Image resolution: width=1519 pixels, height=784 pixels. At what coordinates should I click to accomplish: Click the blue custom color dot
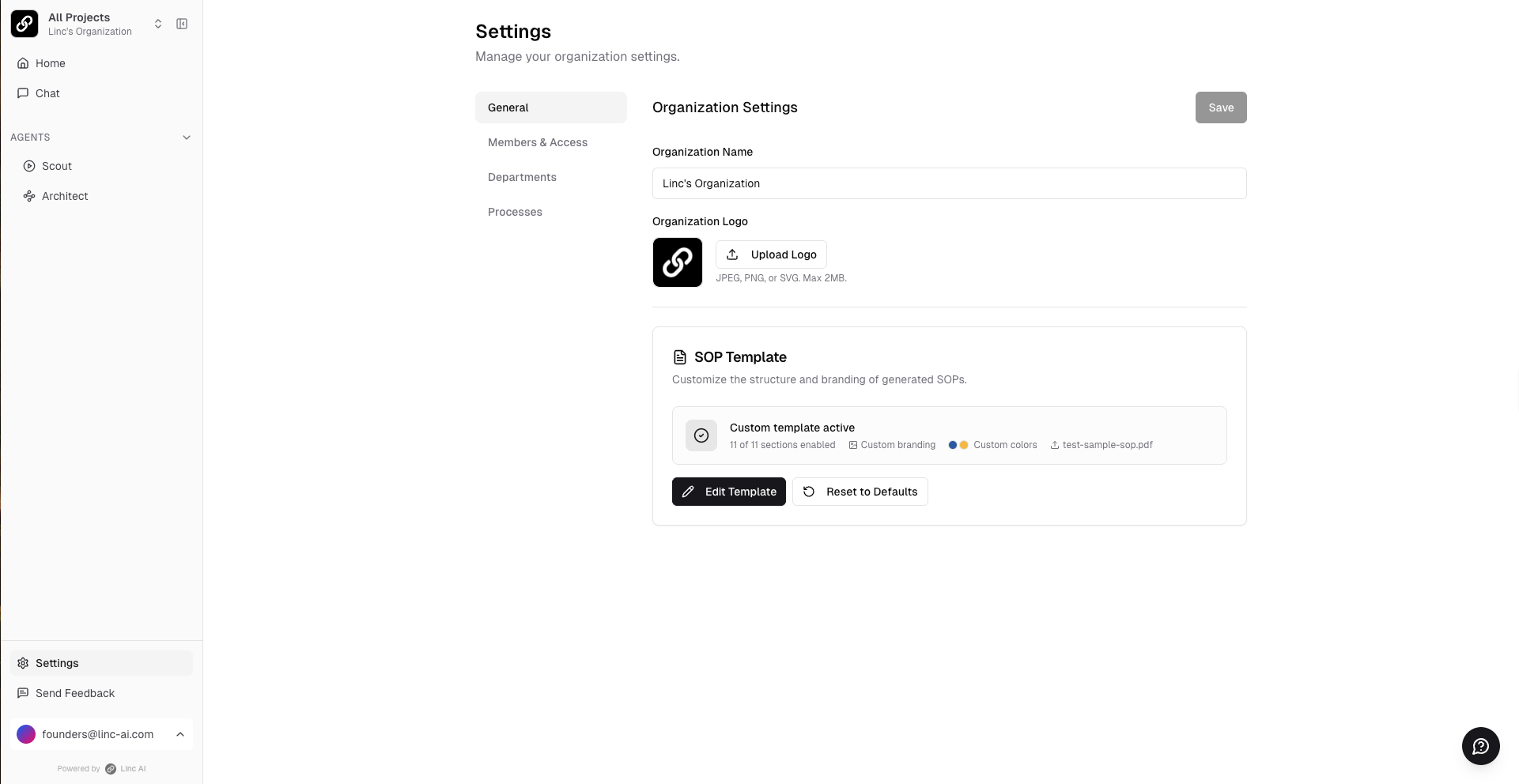953,445
